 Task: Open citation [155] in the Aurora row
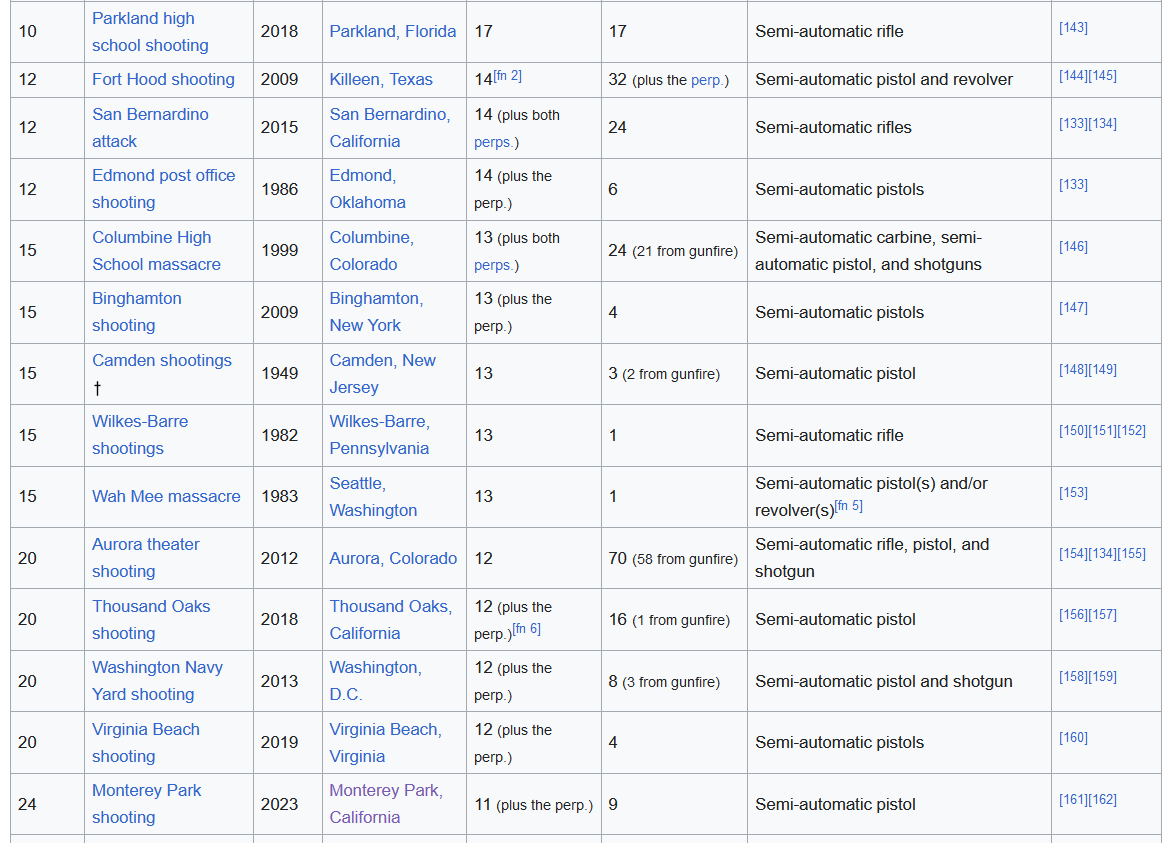point(1131,554)
